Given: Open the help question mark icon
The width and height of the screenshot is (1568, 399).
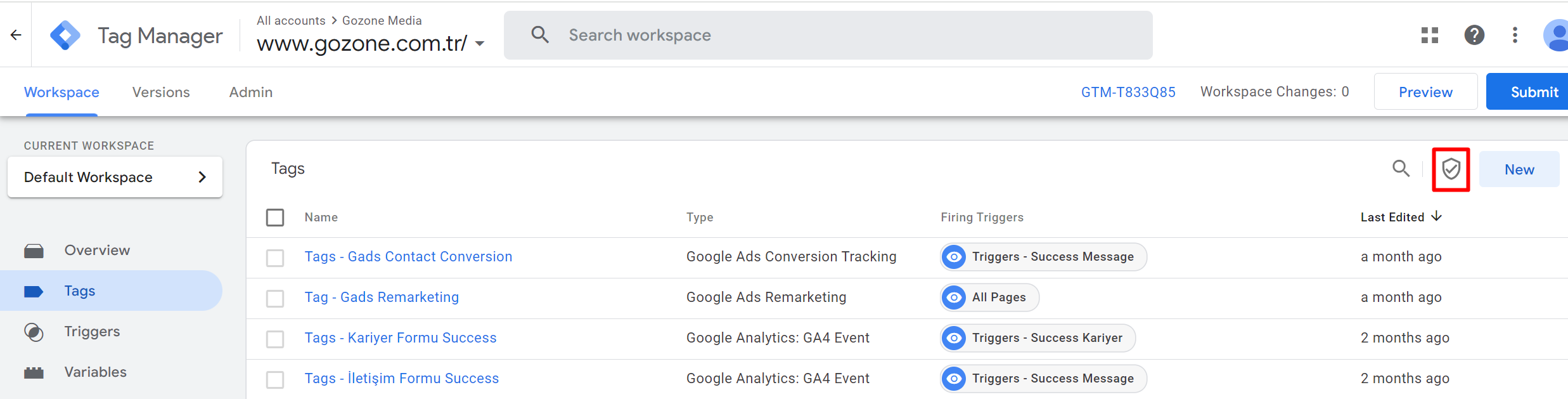Looking at the screenshot, I should pos(1474,36).
